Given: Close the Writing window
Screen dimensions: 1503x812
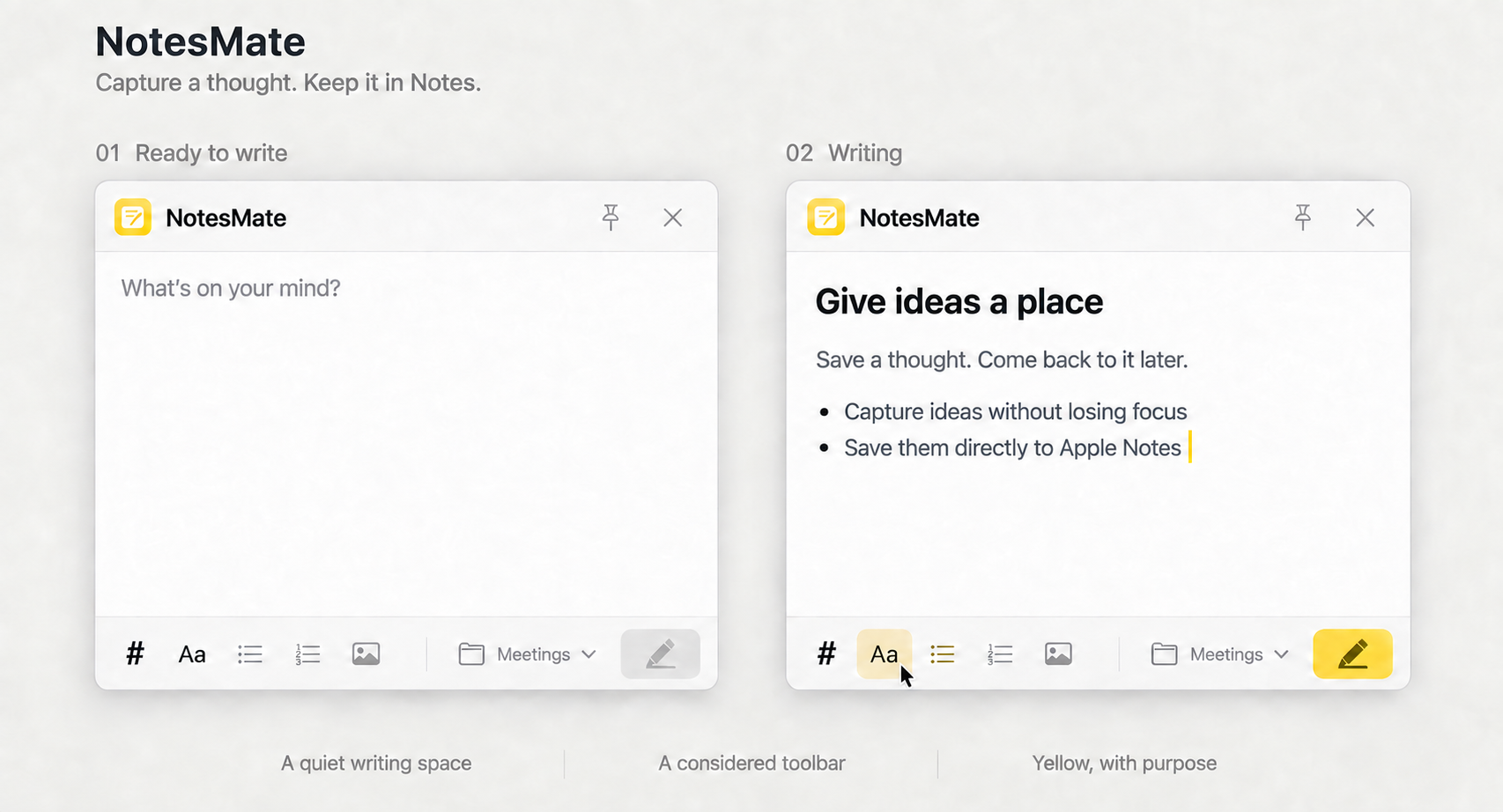Looking at the screenshot, I should [x=1366, y=218].
